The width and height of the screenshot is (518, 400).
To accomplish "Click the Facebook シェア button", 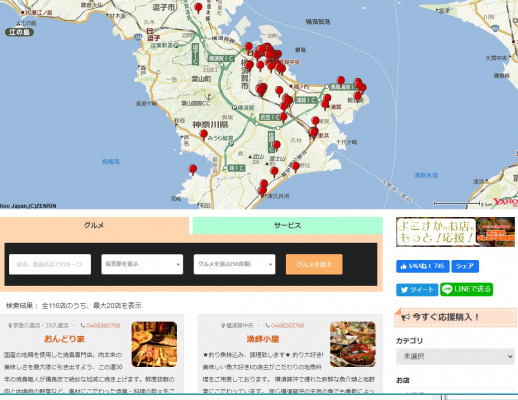I will [465, 266].
